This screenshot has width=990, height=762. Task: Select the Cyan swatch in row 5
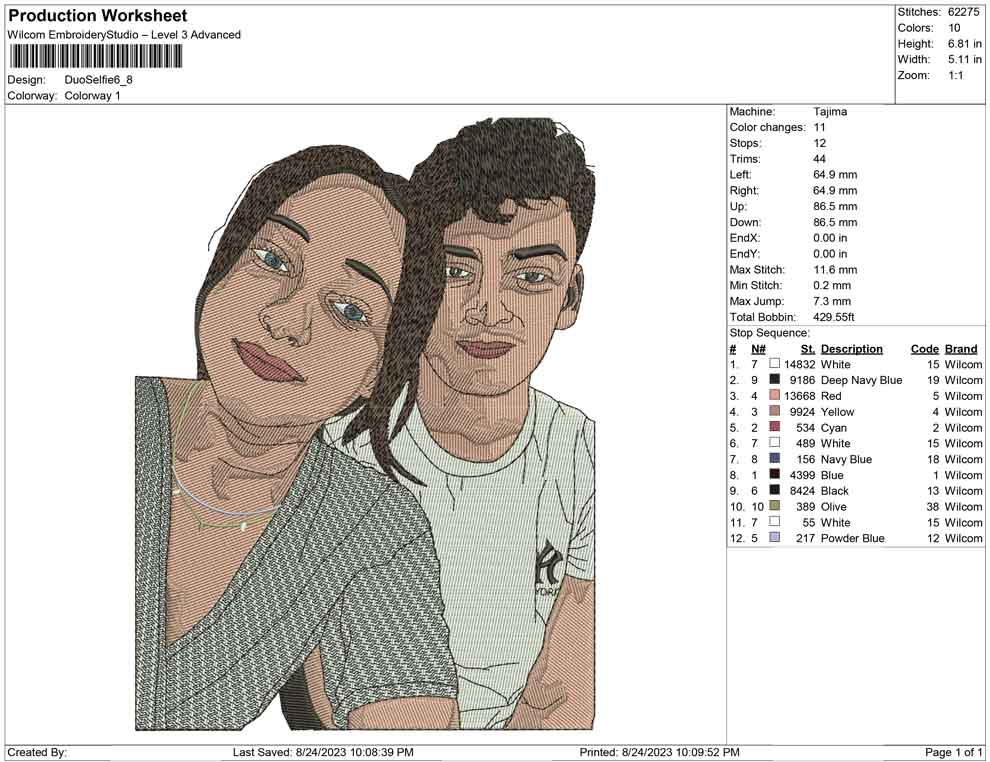(x=773, y=427)
